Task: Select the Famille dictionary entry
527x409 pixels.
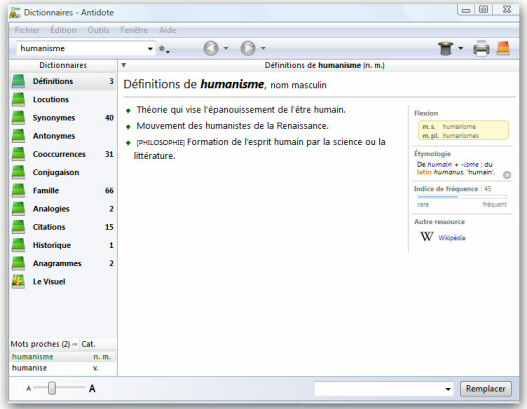Action: (x=63, y=191)
